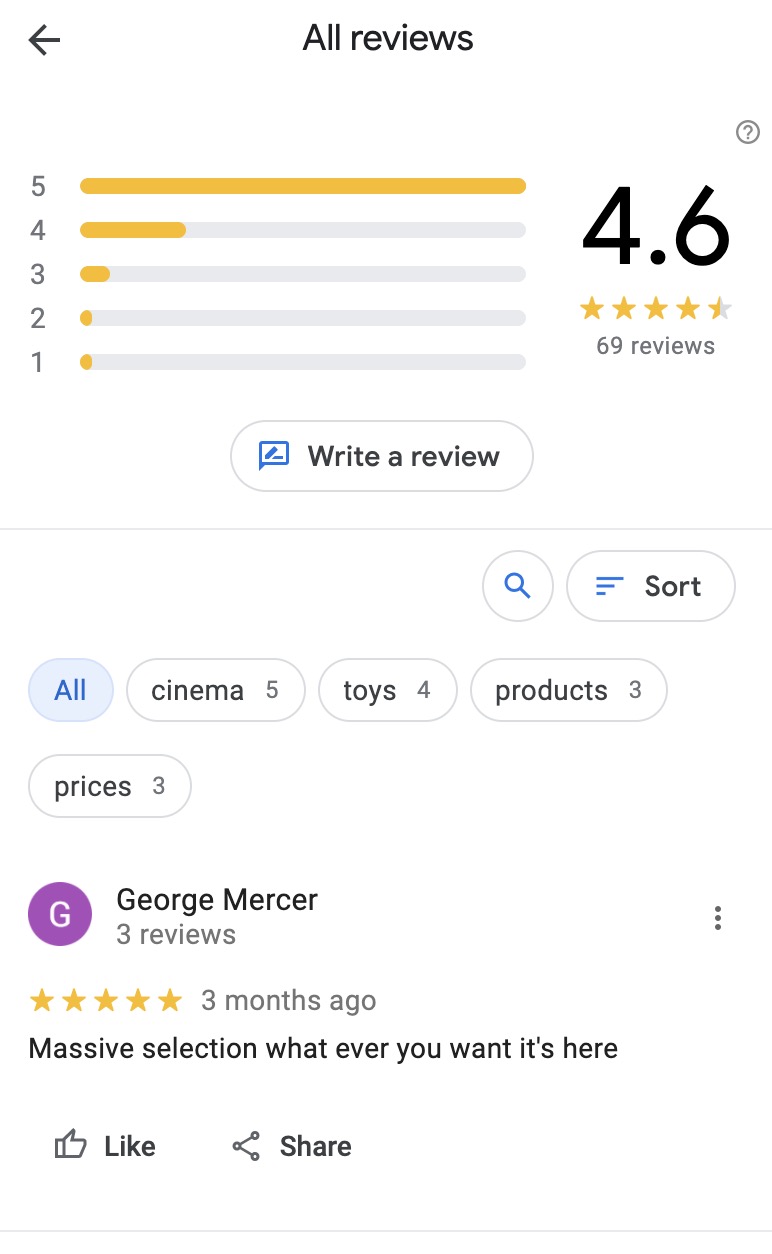Click the Write a review button
The width and height of the screenshot is (772, 1254).
(382, 456)
